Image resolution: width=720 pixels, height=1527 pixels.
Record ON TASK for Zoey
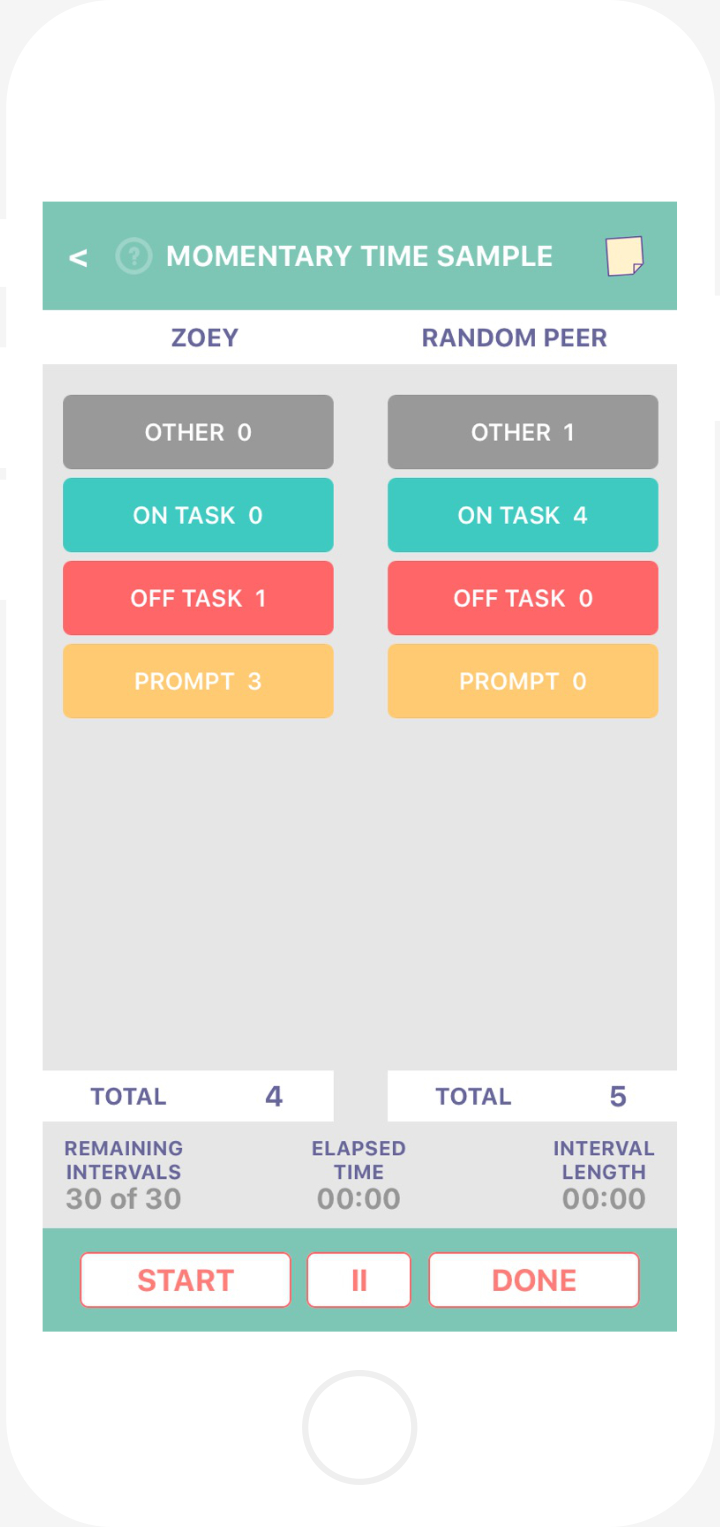(x=198, y=515)
